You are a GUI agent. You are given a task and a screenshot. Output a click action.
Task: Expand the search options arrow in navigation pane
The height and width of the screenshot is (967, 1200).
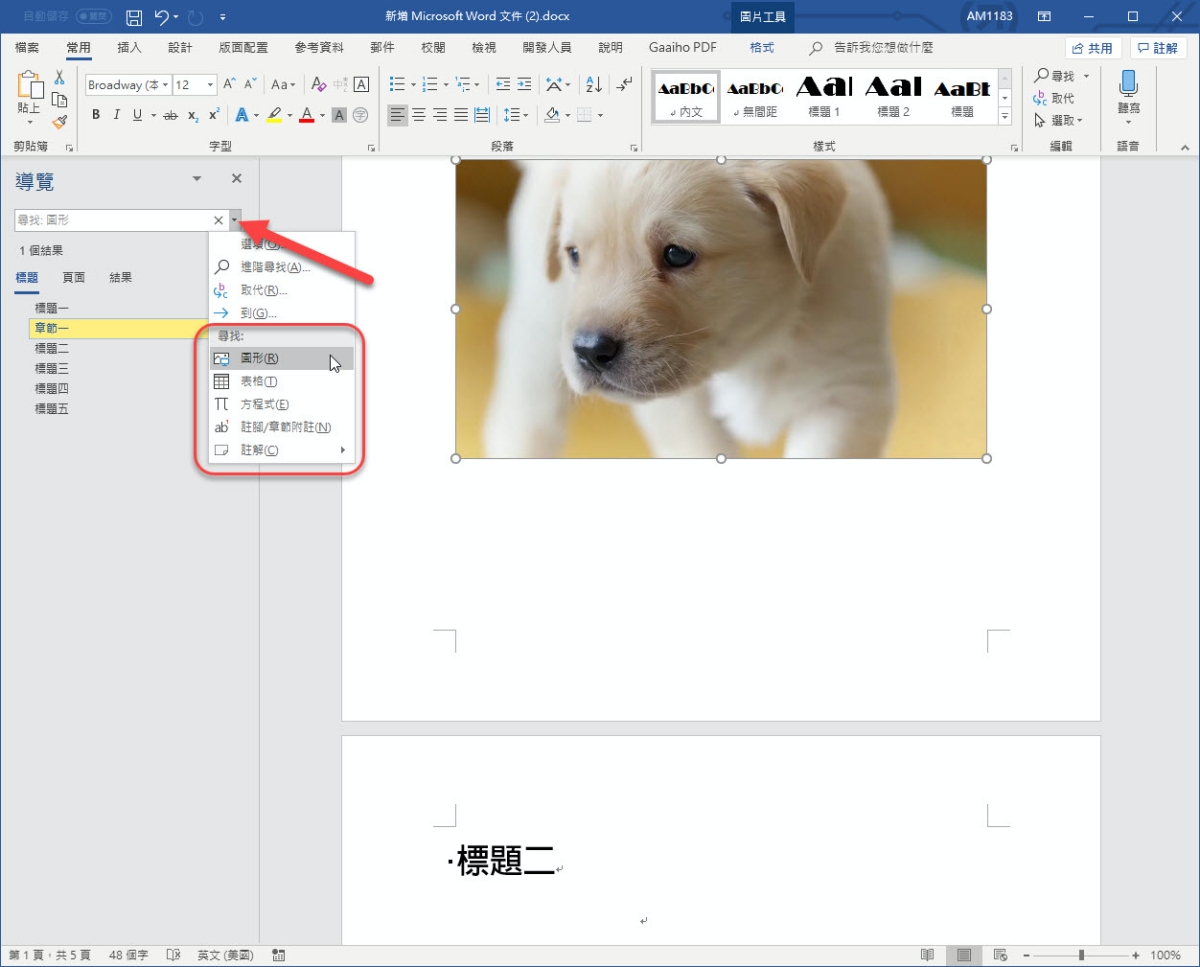(234, 220)
